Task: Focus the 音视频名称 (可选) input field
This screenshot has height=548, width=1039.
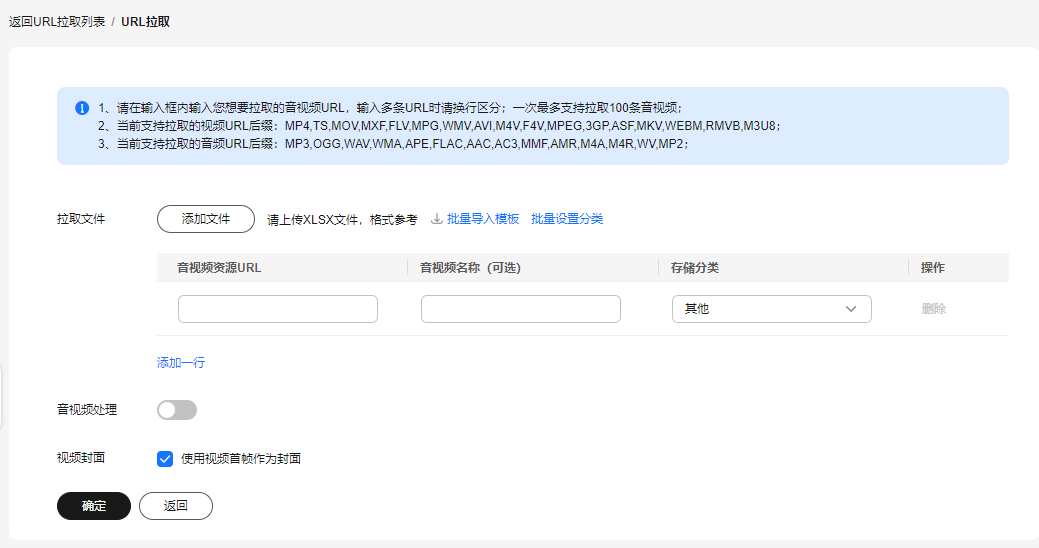Action: (x=521, y=309)
